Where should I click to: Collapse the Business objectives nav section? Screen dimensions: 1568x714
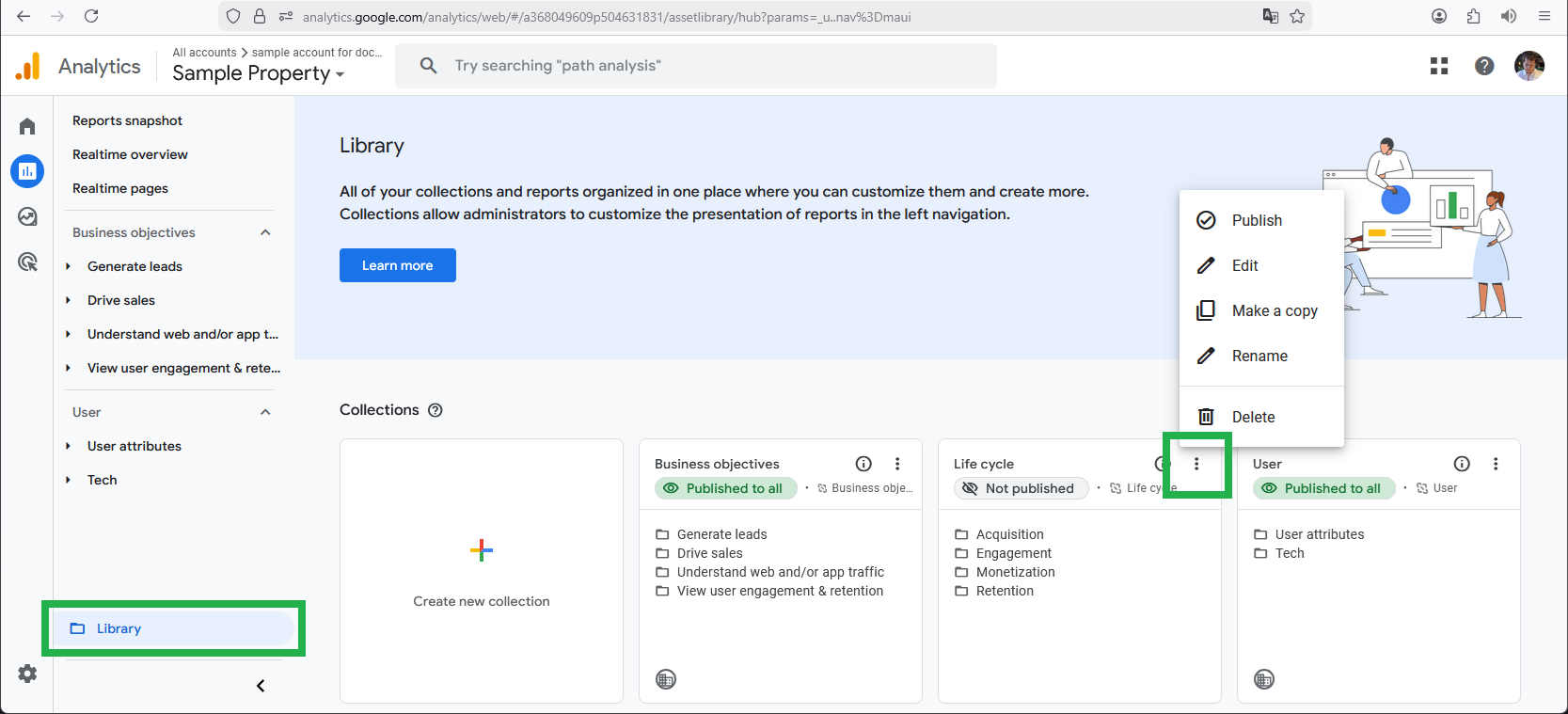pyautogui.click(x=265, y=232)
